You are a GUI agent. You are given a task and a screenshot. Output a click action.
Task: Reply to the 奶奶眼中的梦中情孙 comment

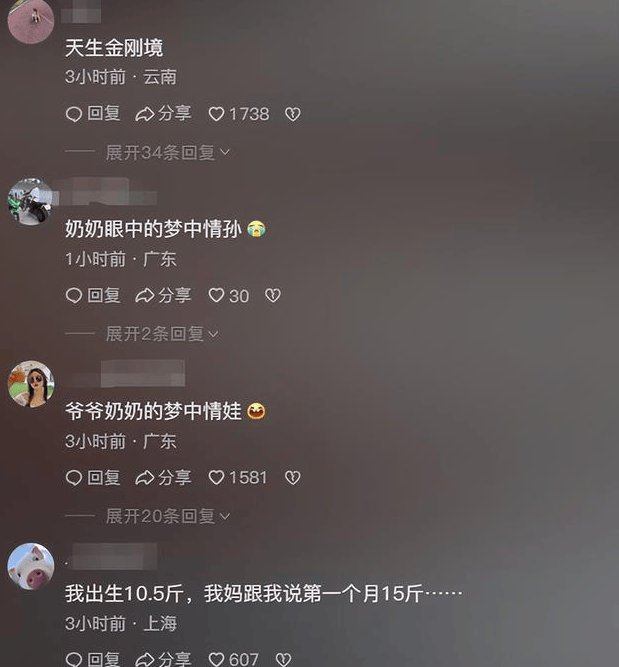tap(93, 296)
